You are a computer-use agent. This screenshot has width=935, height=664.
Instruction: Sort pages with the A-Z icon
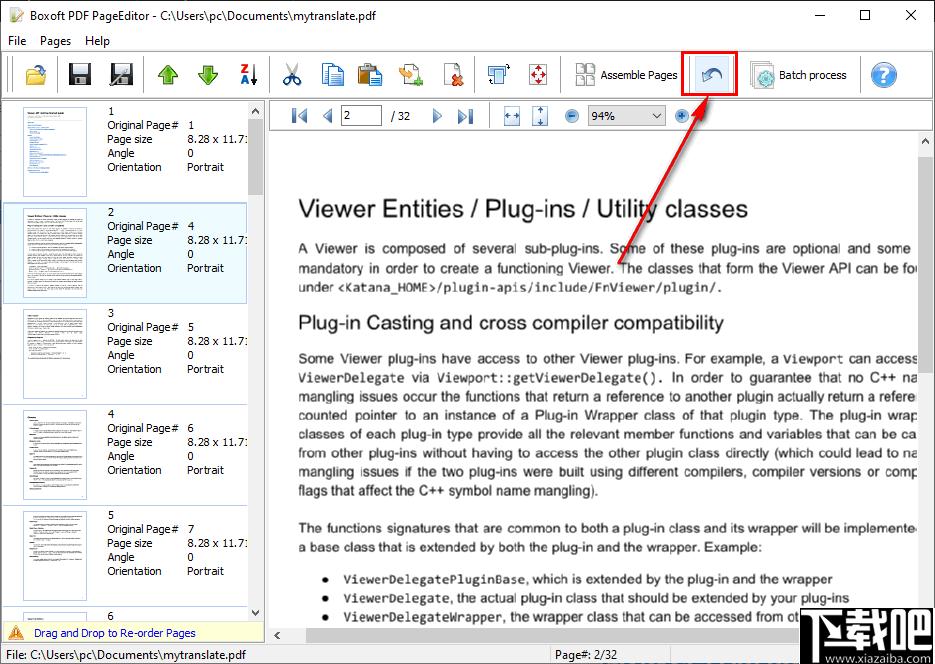248,75
